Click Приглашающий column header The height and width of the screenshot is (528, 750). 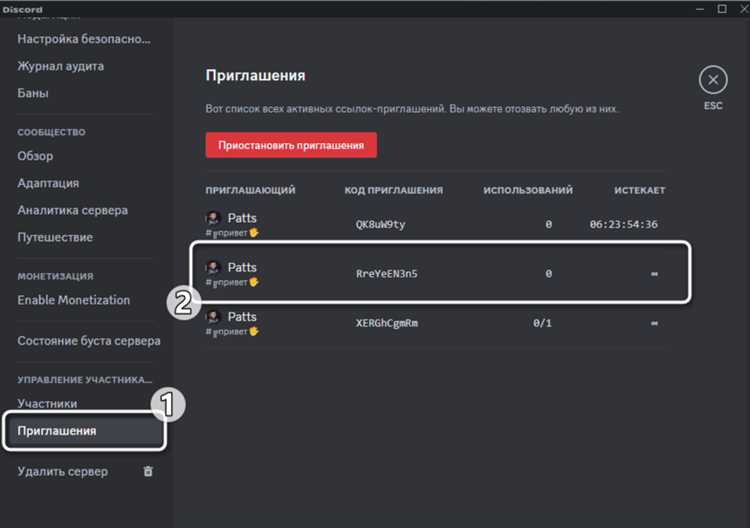[x=250, y=190]
